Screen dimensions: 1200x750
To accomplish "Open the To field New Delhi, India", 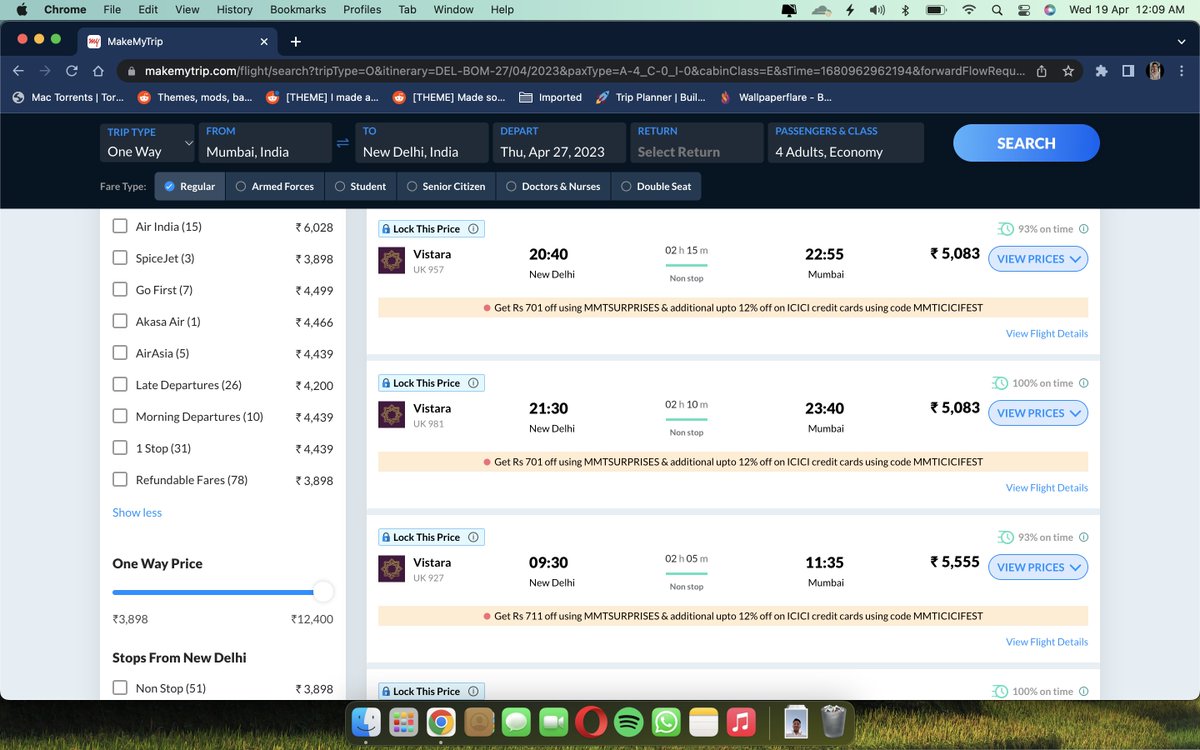I will click(422, 143).
